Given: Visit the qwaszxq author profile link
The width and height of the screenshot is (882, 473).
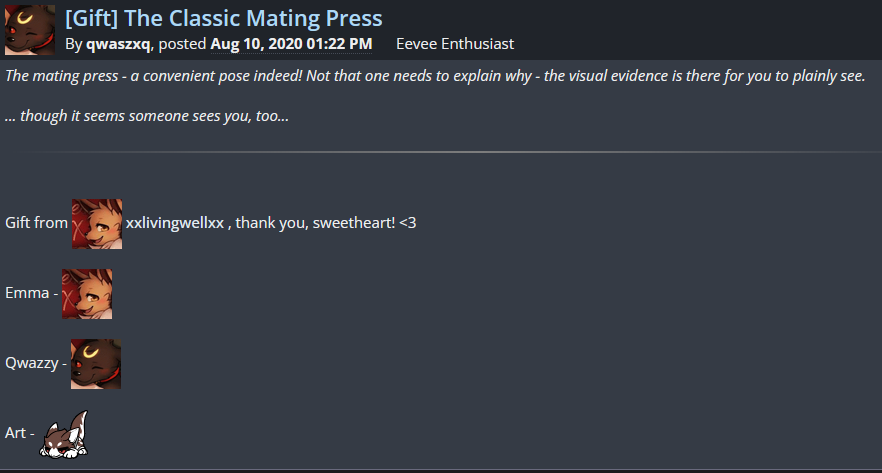Looking at the screenshot, I should 118,44.
